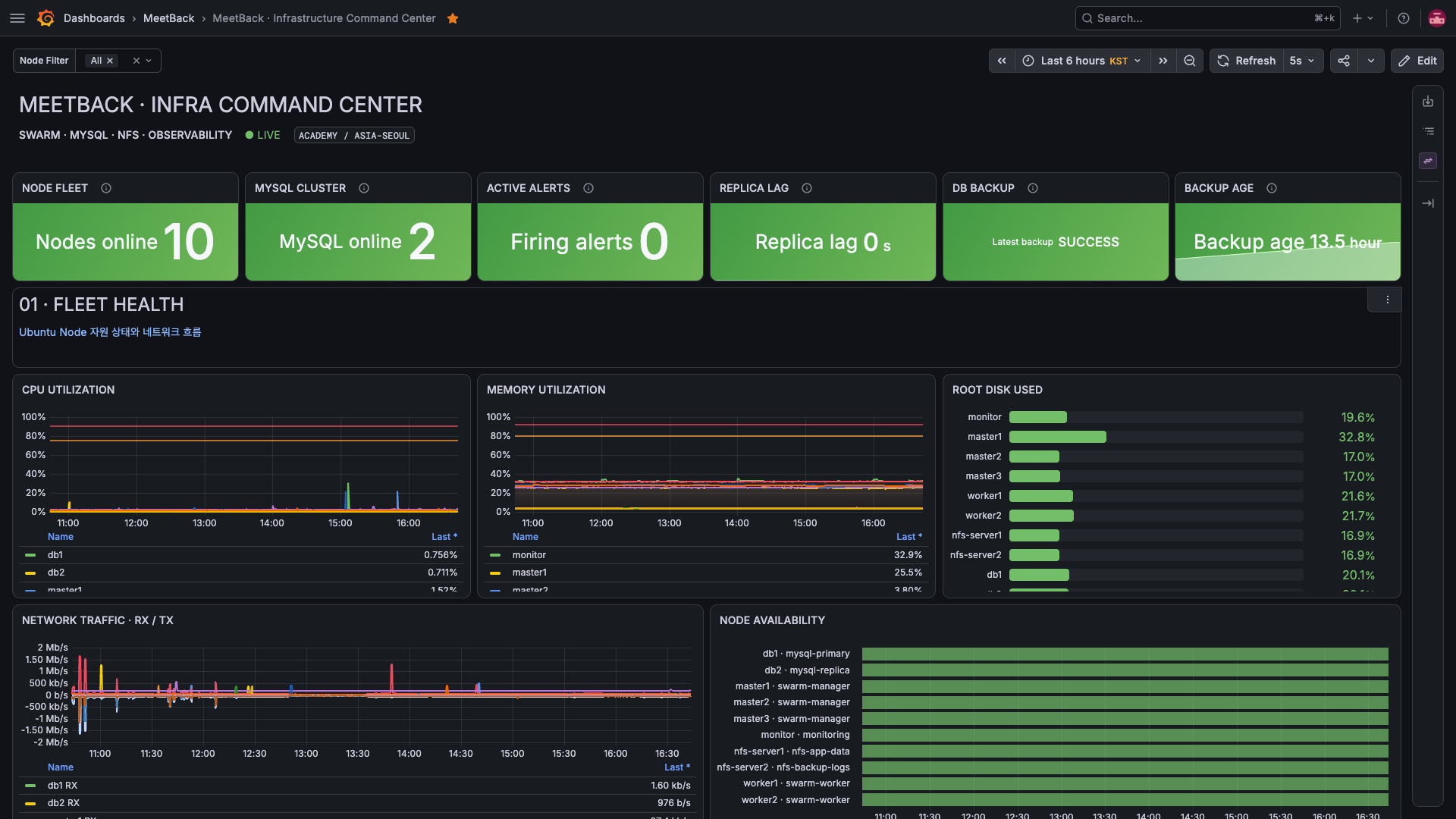Toggle the dashboard favorite star
The width and height of the screenshot is (1456, 819).
(x=453, y=18)
